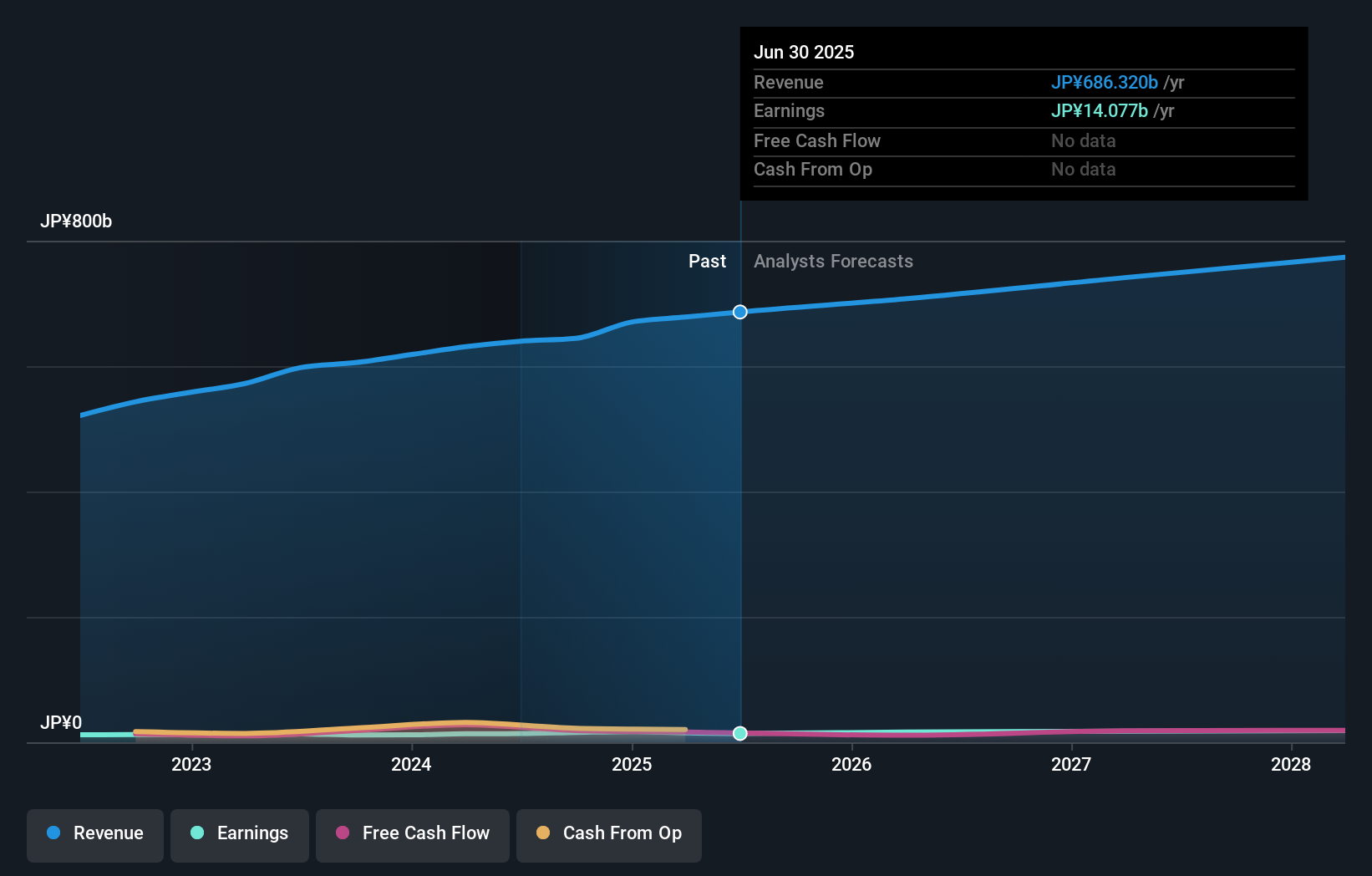This screenshot has width=1372, height=876.
Task: Select the Revenue data point marker on the chart
Action: [739, 312]
